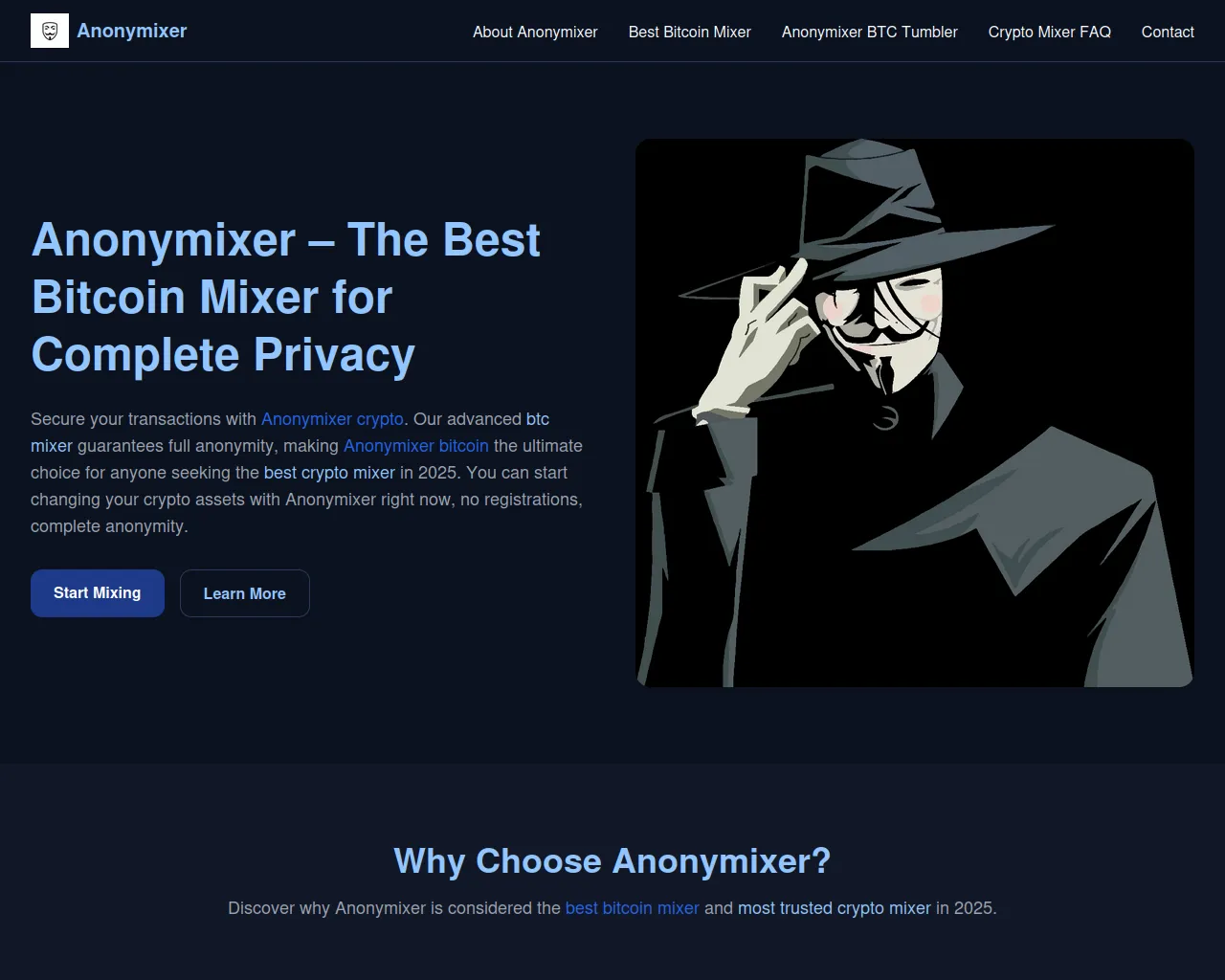
Task: Click the masked figure hero image
Action: pos(915,412)
